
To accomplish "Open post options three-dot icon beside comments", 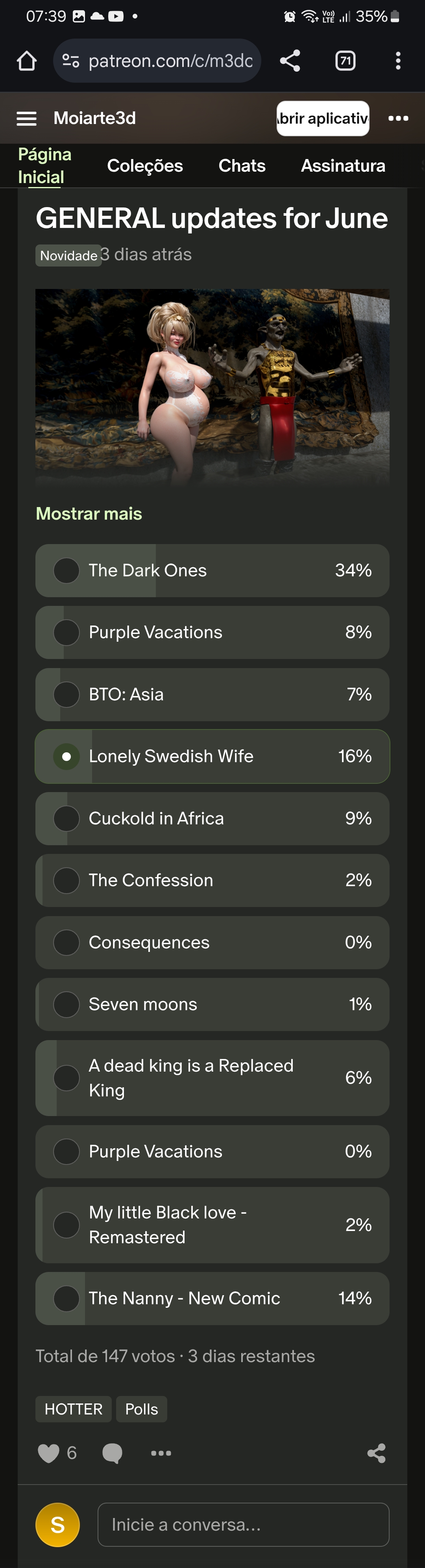I will point(161,1453).
